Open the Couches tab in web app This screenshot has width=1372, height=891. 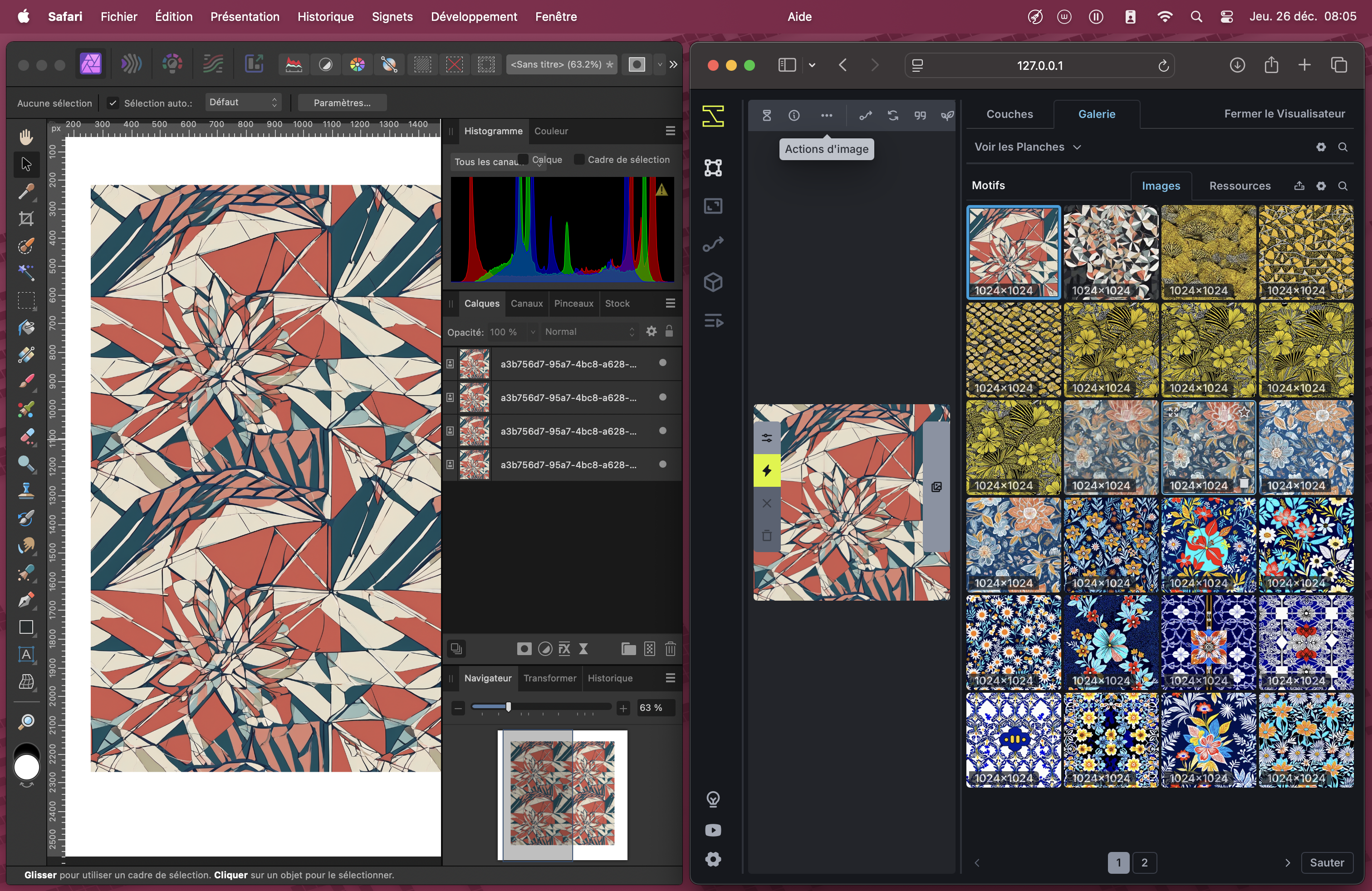click(x=1009, y=114)
